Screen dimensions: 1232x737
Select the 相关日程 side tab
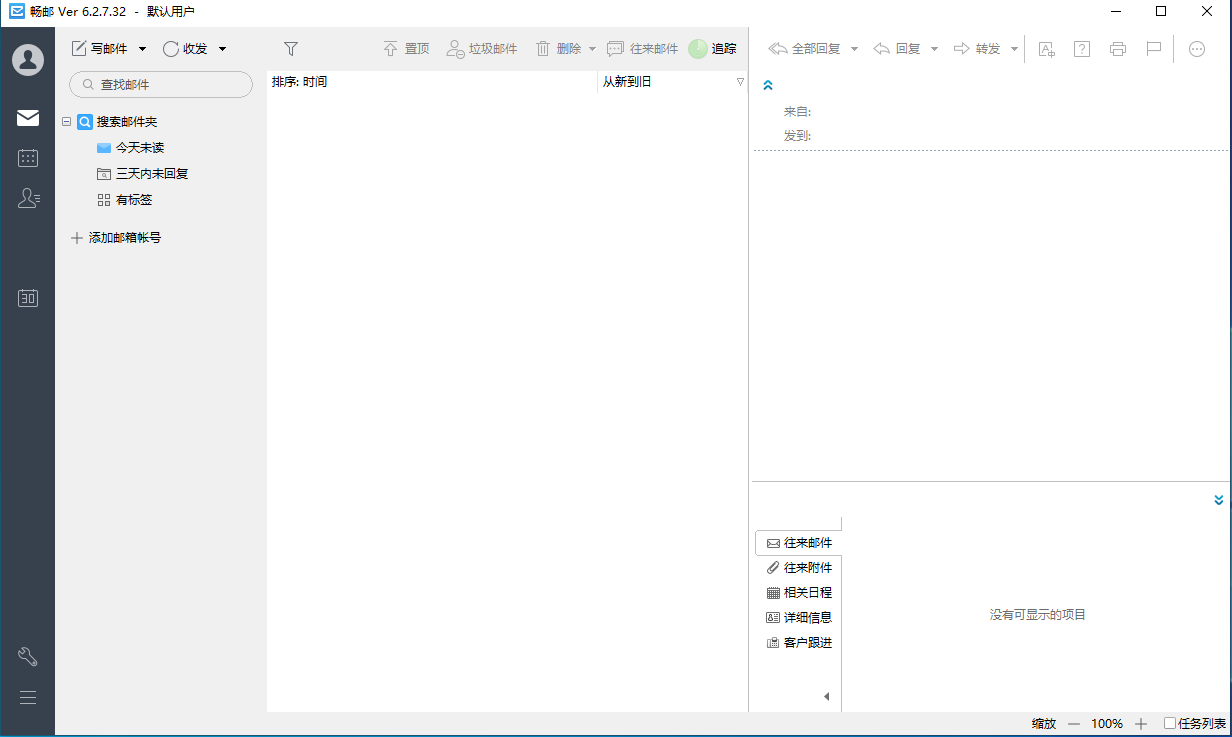point(799,593)
